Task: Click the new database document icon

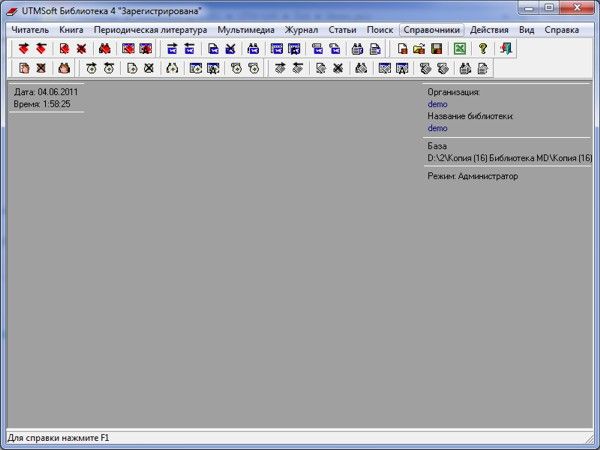Action: pyautogui.click(x=402, y=49)
